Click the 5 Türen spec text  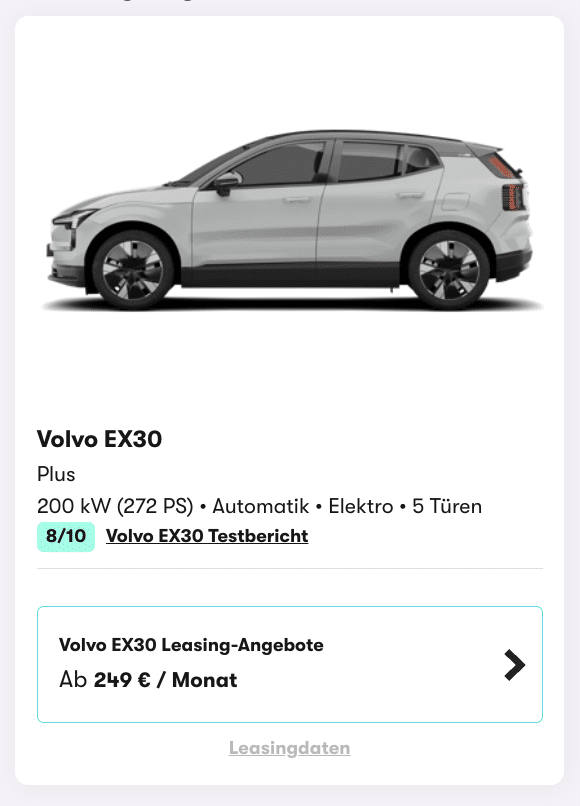coord(447,506)
